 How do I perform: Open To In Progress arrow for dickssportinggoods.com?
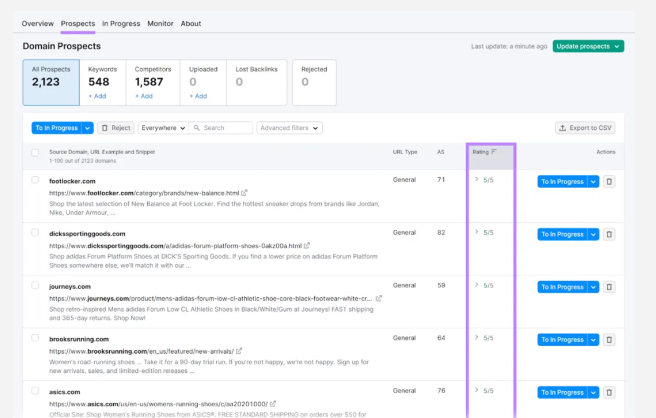pos(593,234)
